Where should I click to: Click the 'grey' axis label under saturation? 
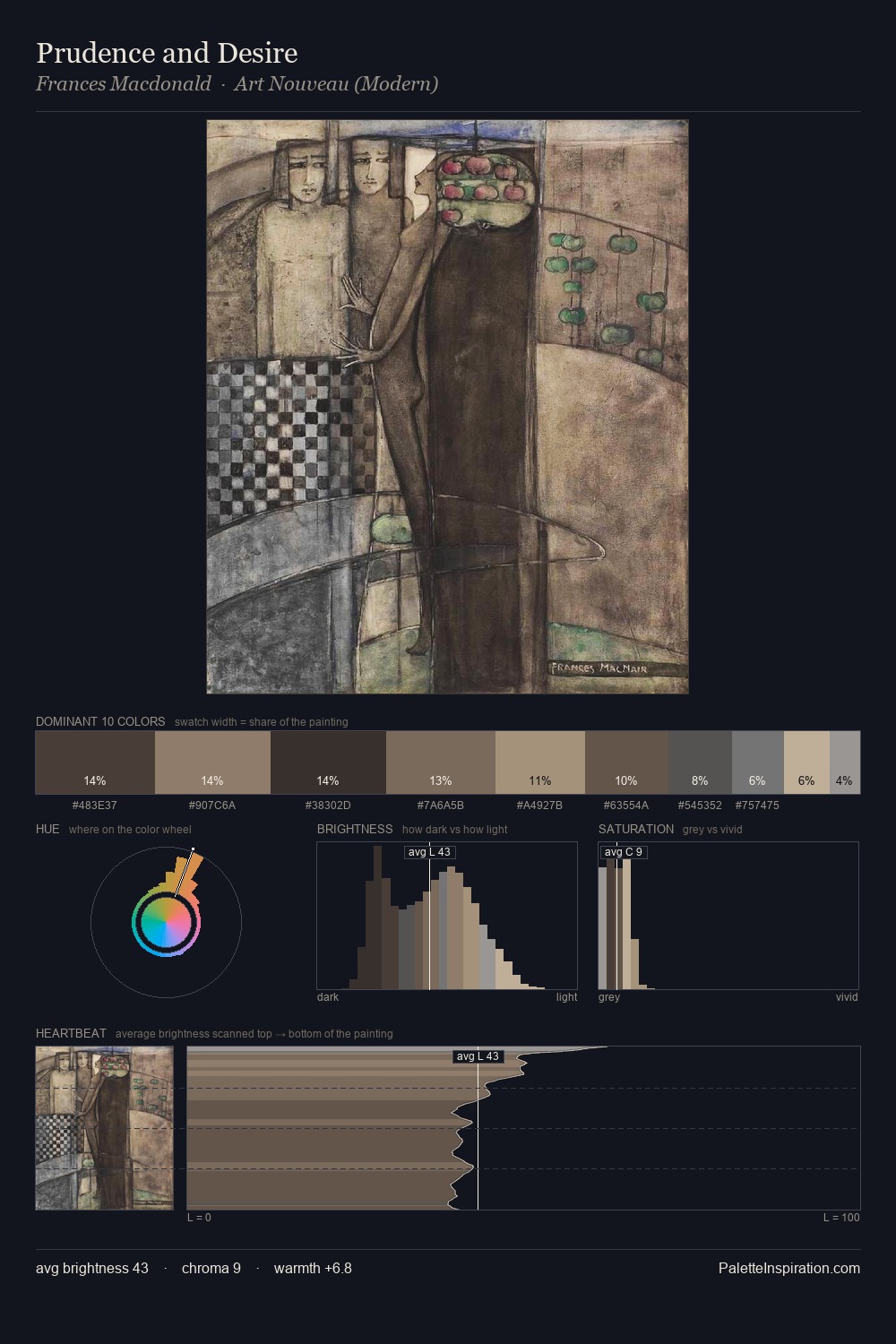coord(609,996)
